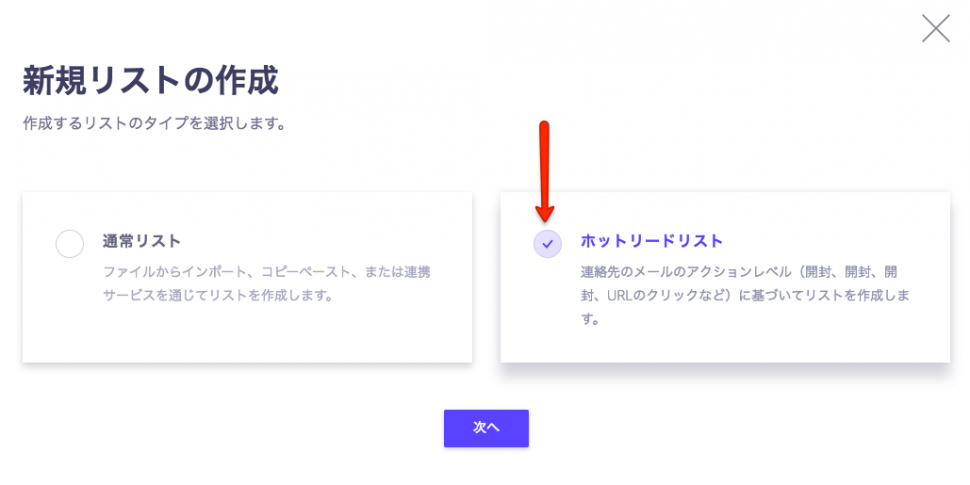This screenshot has height=485, width=970.
Task: Click empty space at bottom of ホットリードリスト card
Action: pyautogui.click(x=725, y=347)
